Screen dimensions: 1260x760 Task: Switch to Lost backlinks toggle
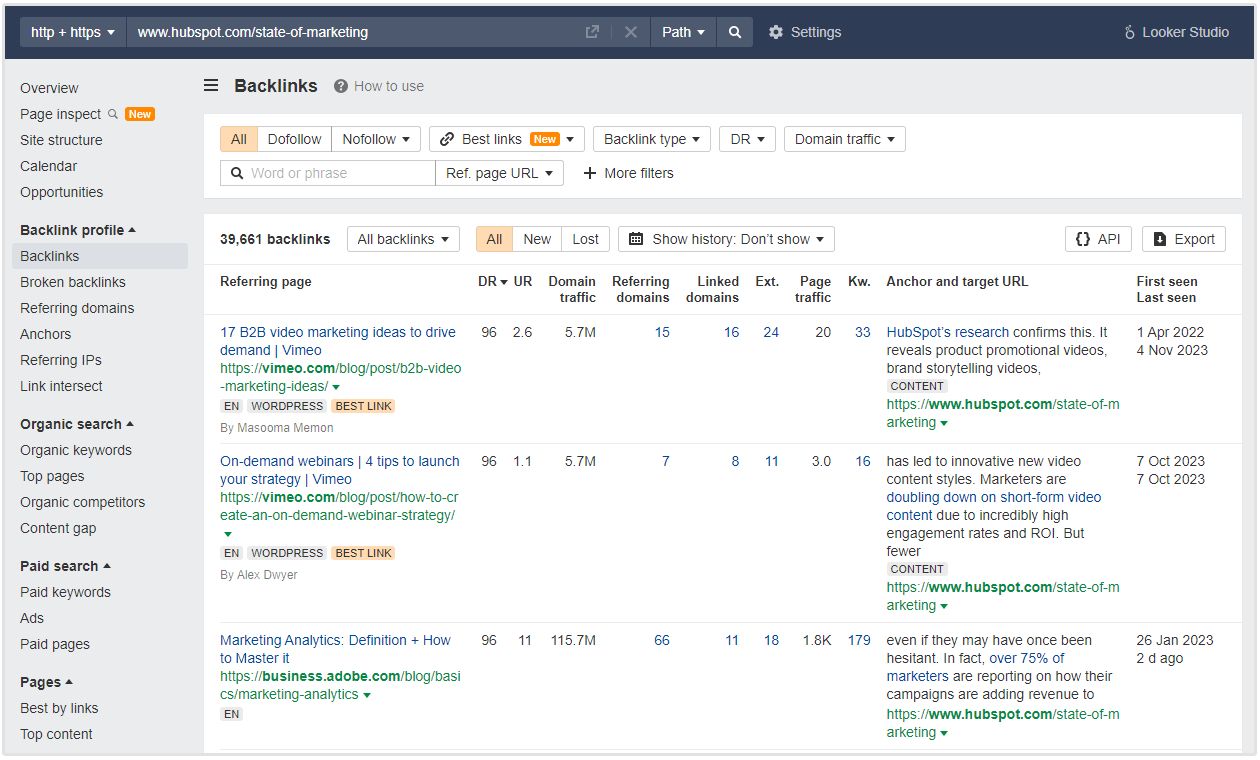[585, 239]
